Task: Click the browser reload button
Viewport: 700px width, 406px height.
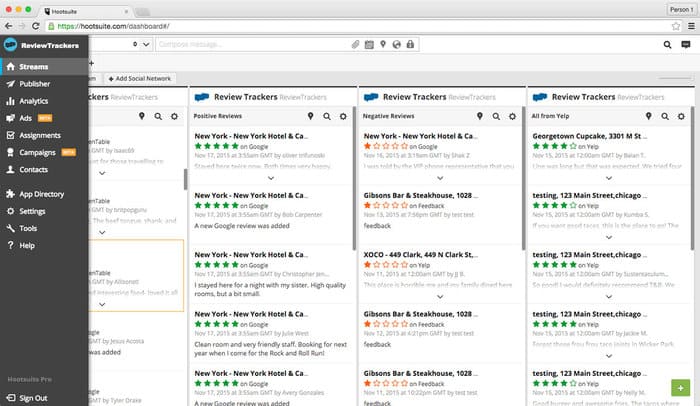Action: [36, 26]
